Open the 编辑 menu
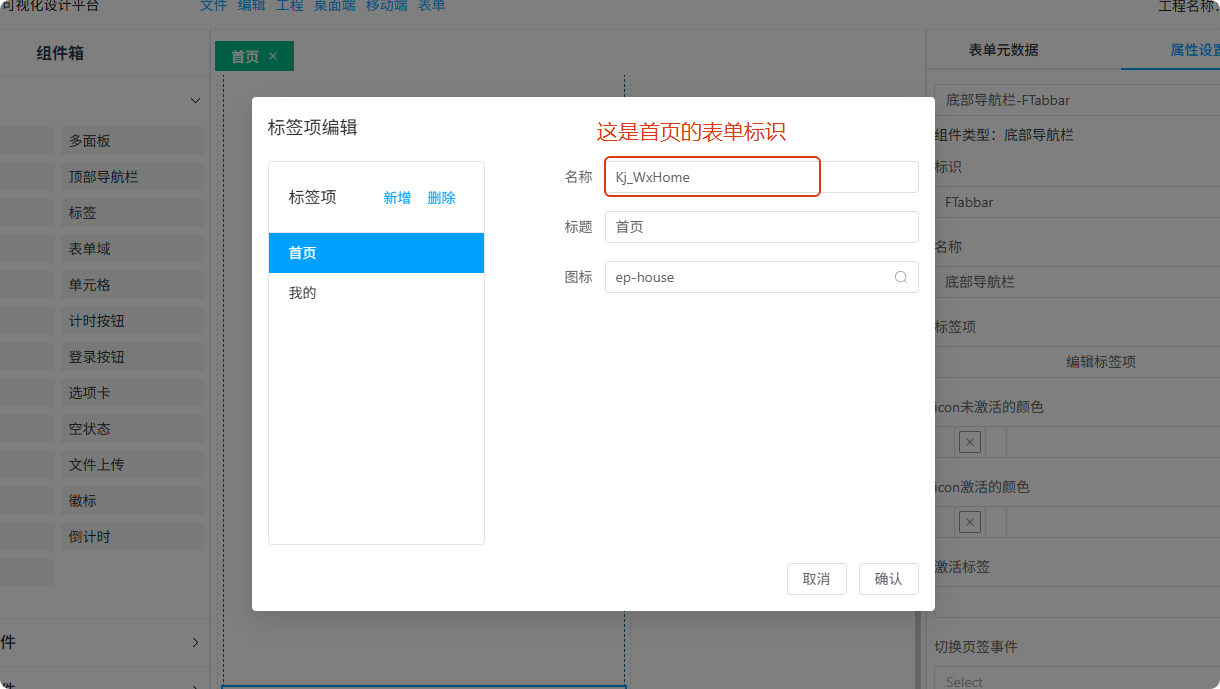Image resolution: width=1220 pixels, height=689 pixels. click(251, 6)
